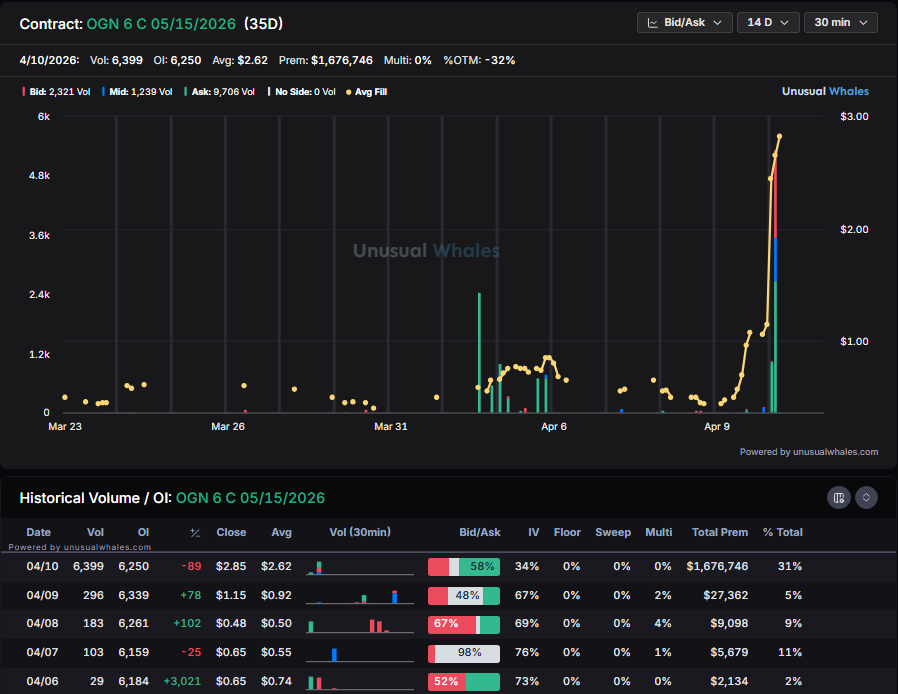Open the 14 D timeframe dropdown
Screen dimensions: 898x694
tap(768, 22)
